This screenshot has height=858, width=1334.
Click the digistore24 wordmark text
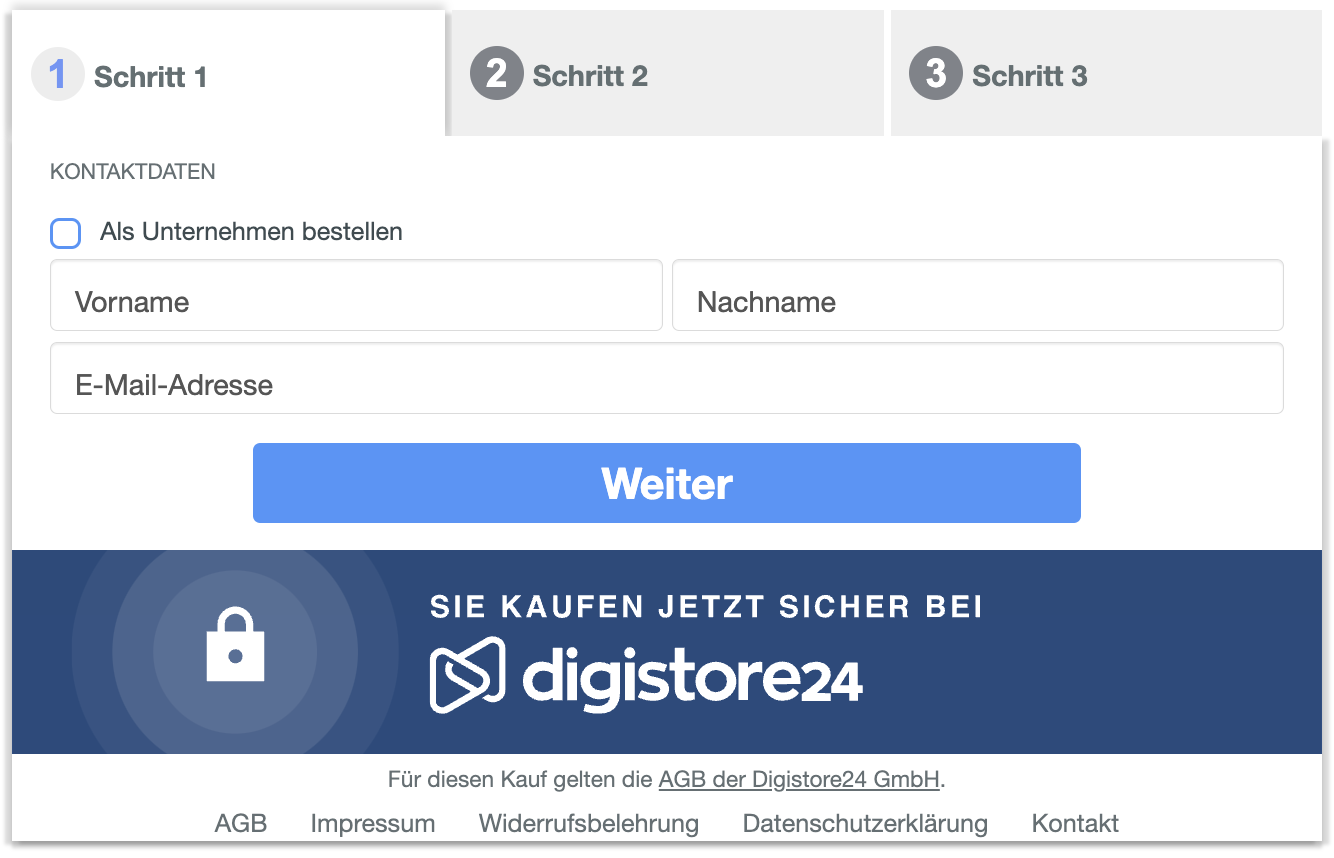692,677
